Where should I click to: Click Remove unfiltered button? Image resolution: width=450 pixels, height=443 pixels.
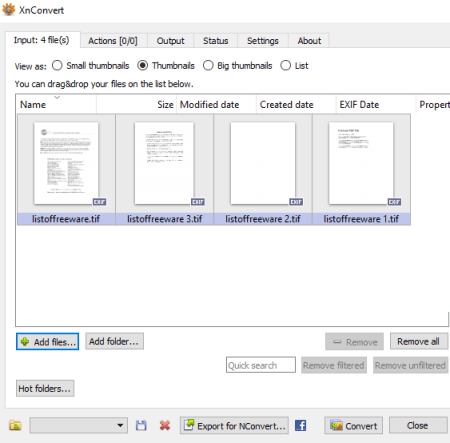pos(410,365)
